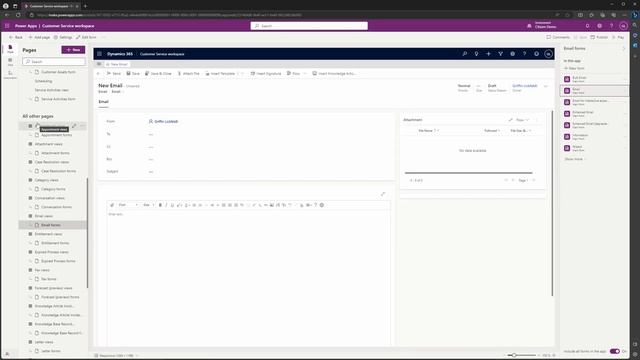Click the lightbulb assistant icon in Dynamics bar
The image size is (640, 360).
point(476,54)
